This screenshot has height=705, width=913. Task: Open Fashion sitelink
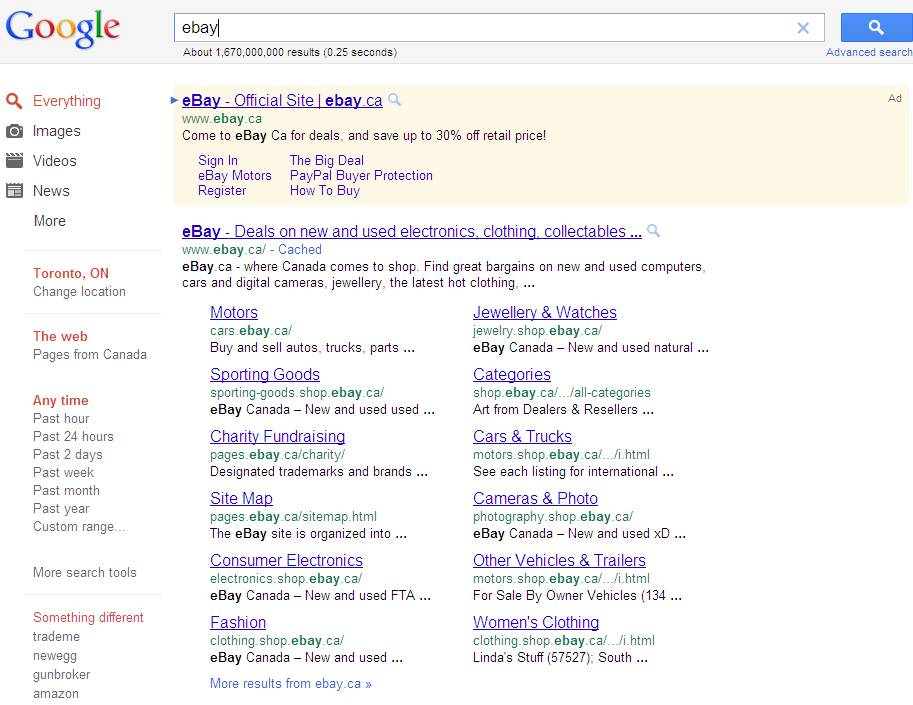coord(238,622)
